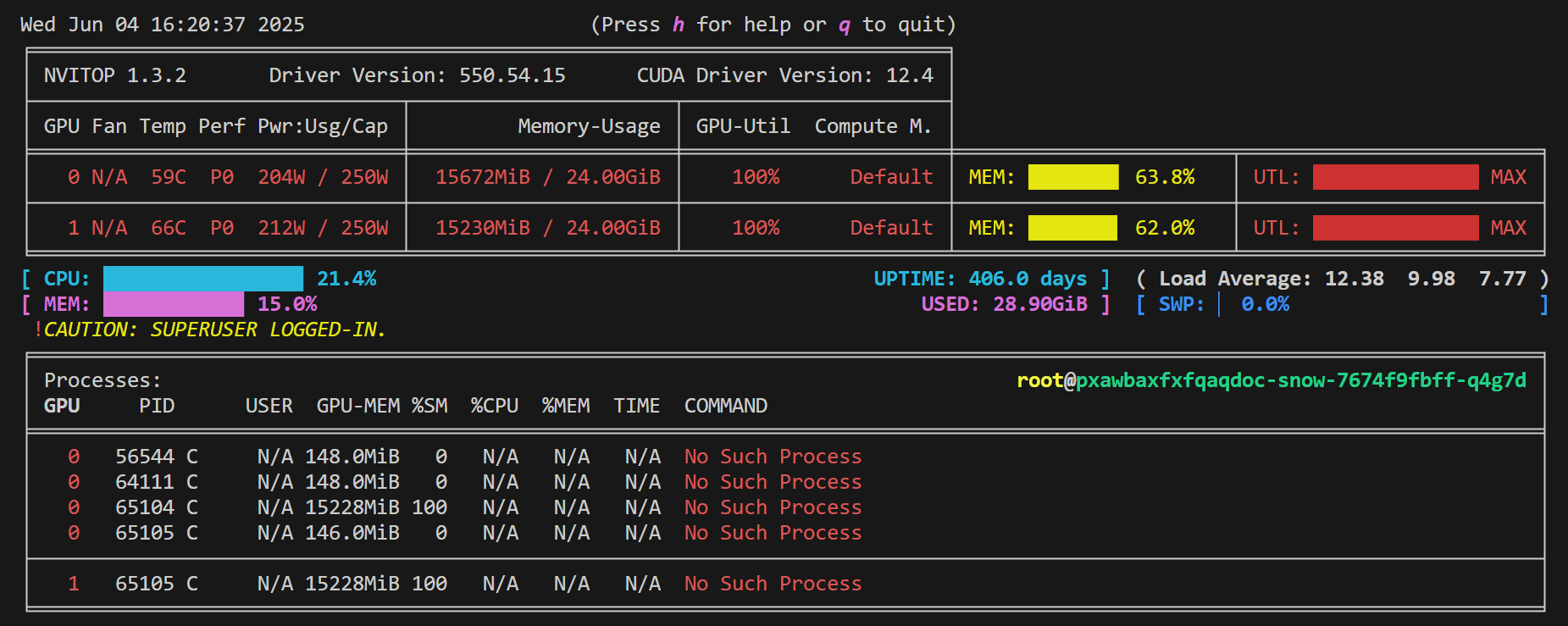Click the q quit key hint
Image resolution: width=1568 pixels, height=626 pixels.
point(845,25)
